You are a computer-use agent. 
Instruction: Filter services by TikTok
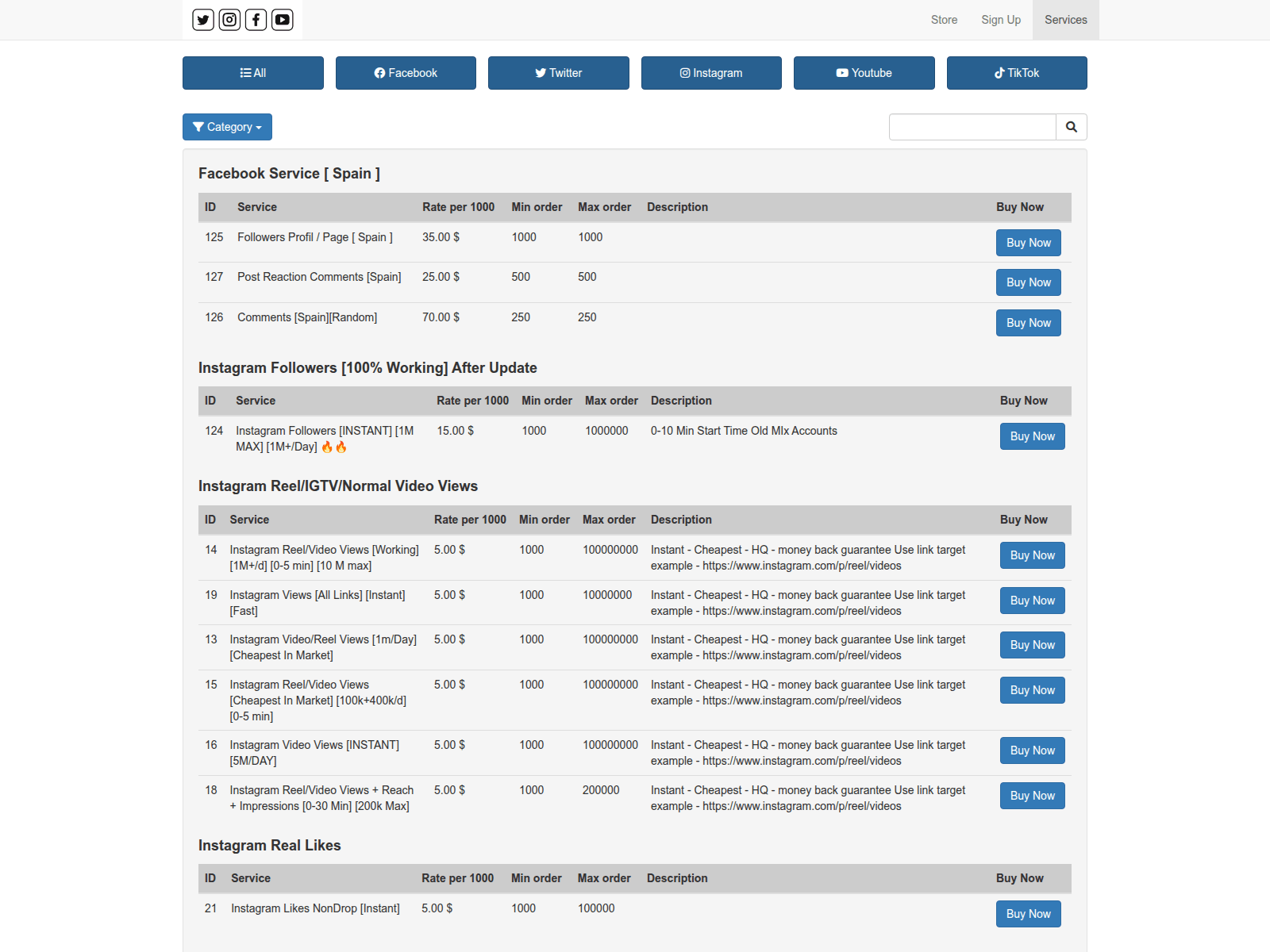tap(1017, 73)
